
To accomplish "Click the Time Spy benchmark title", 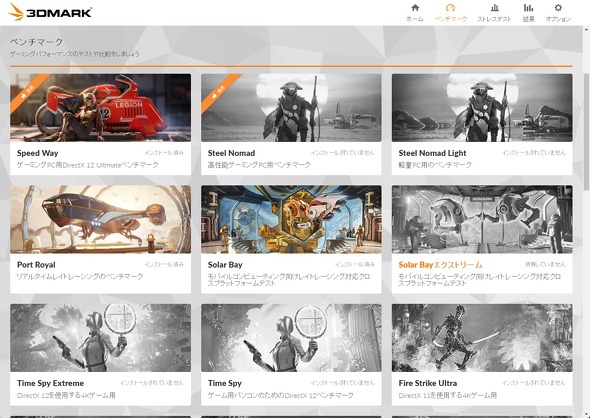I will [x=225, y=383].
